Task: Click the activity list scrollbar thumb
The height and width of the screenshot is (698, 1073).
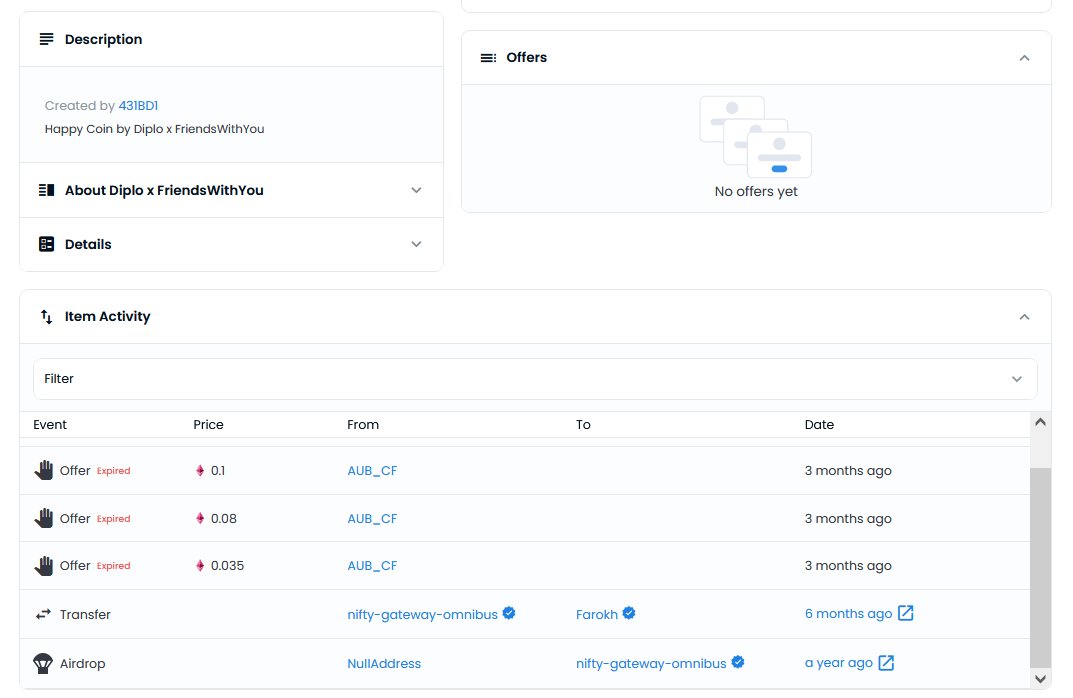Action: point(1040,567)
